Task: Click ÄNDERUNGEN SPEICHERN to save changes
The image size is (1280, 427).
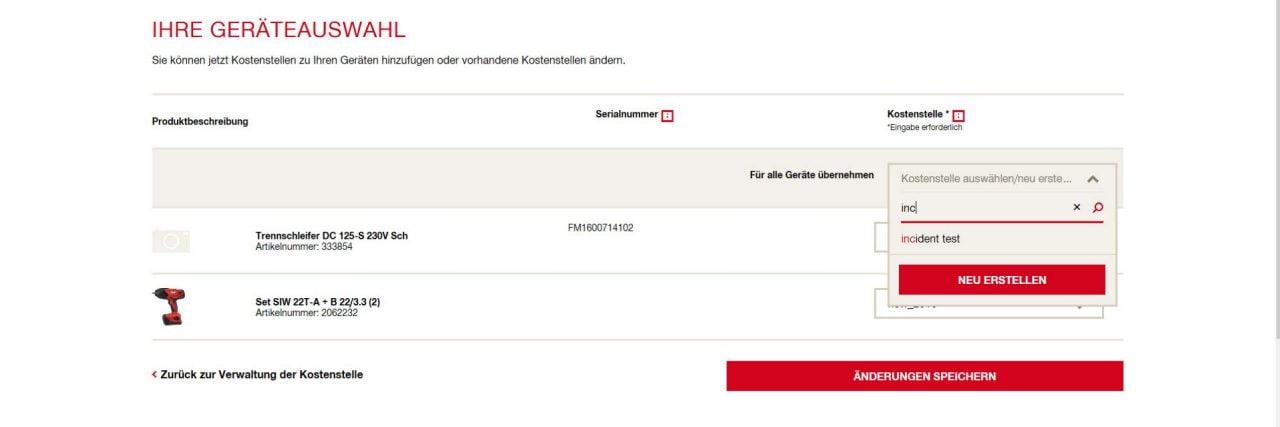Action: click(925, 376)
